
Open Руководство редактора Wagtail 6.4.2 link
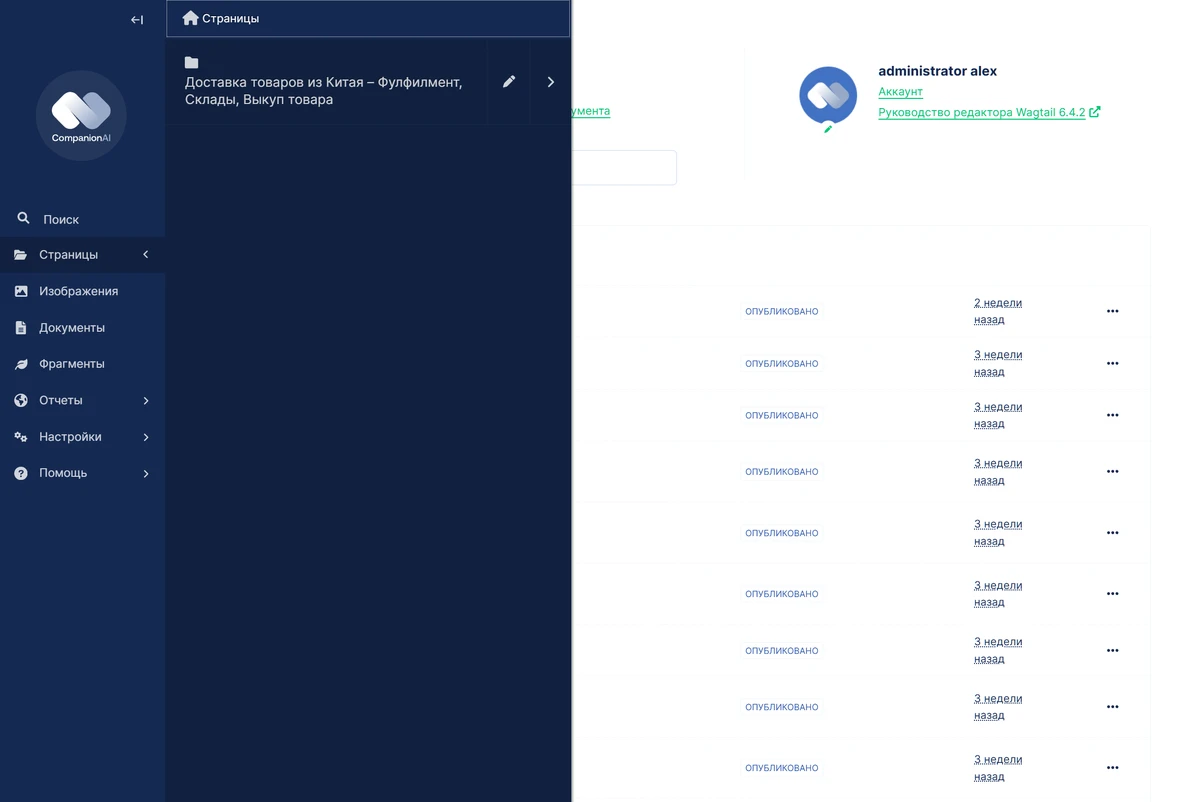981,113
